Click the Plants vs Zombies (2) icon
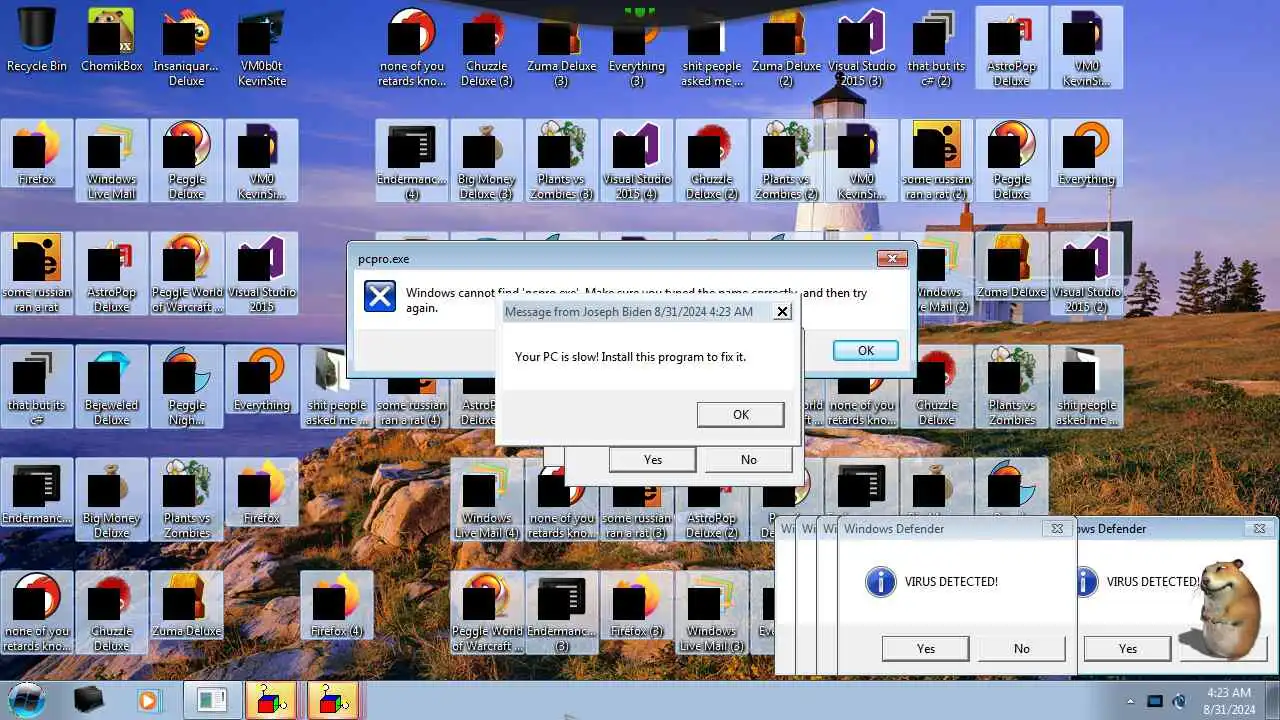 (x=786, y=160)
